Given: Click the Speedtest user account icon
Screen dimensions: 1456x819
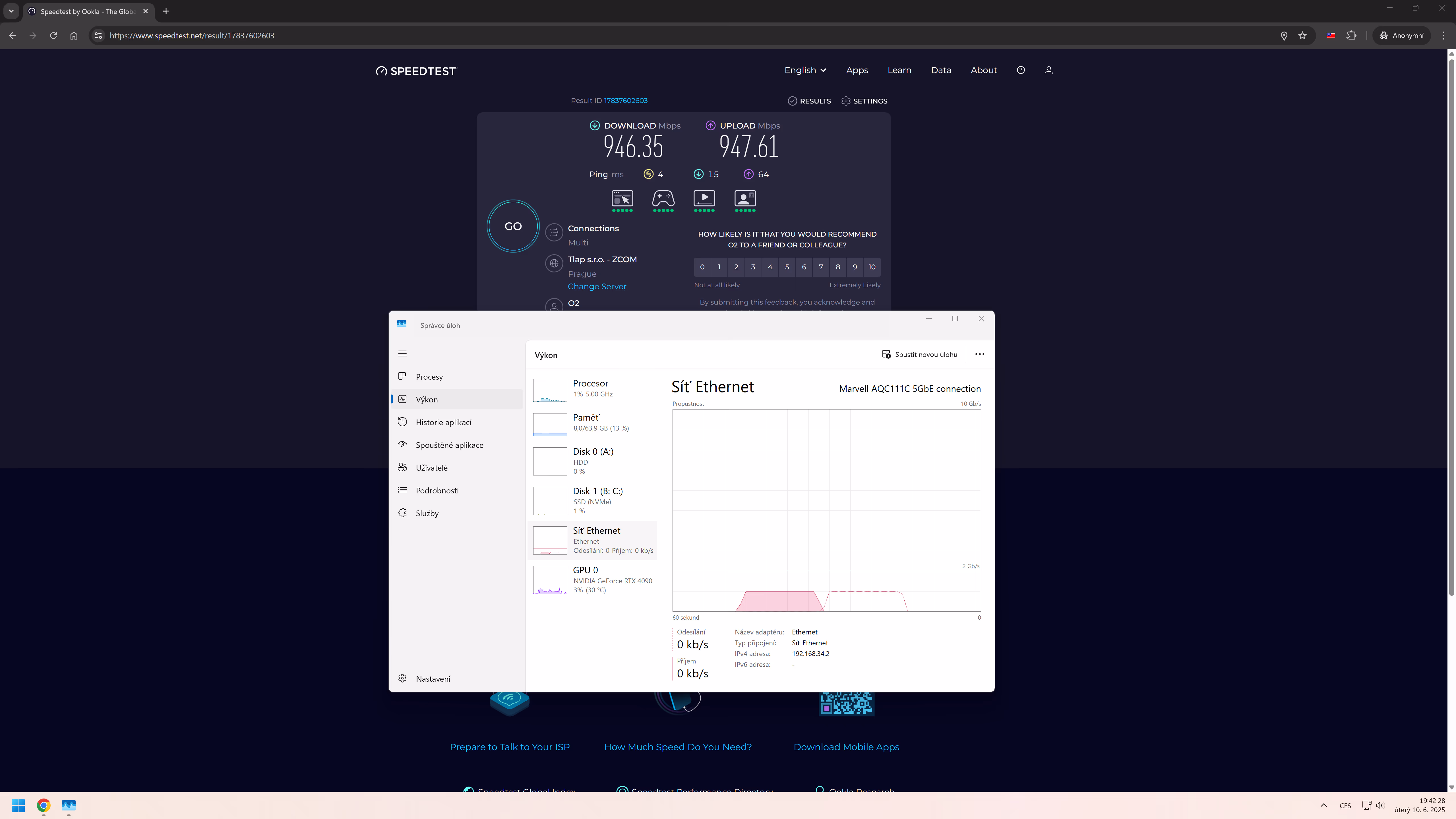Looking at the screenshot, I should (1048, 70).
